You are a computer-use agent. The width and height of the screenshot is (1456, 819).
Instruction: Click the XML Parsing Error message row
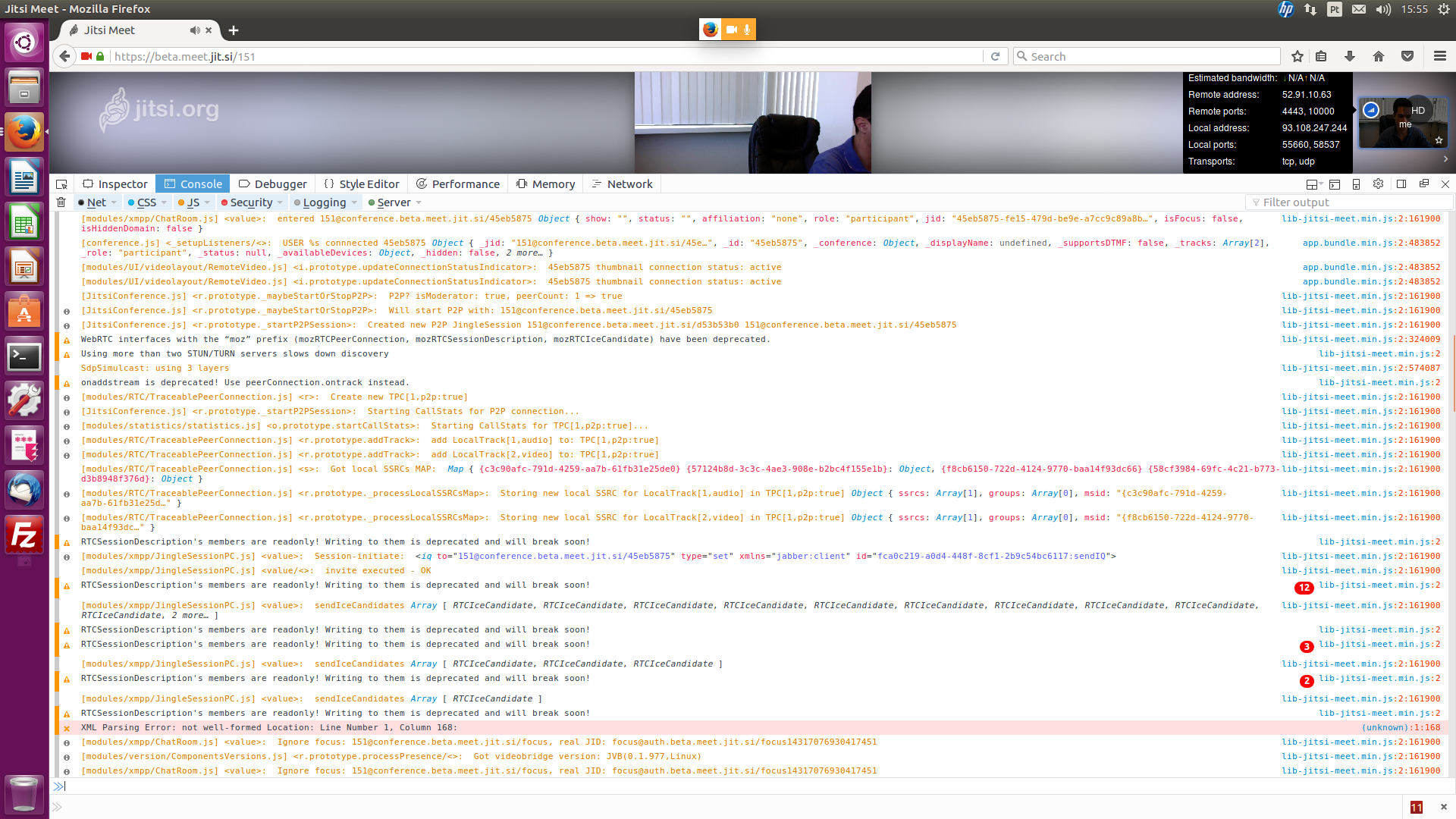tap(751, 728)
